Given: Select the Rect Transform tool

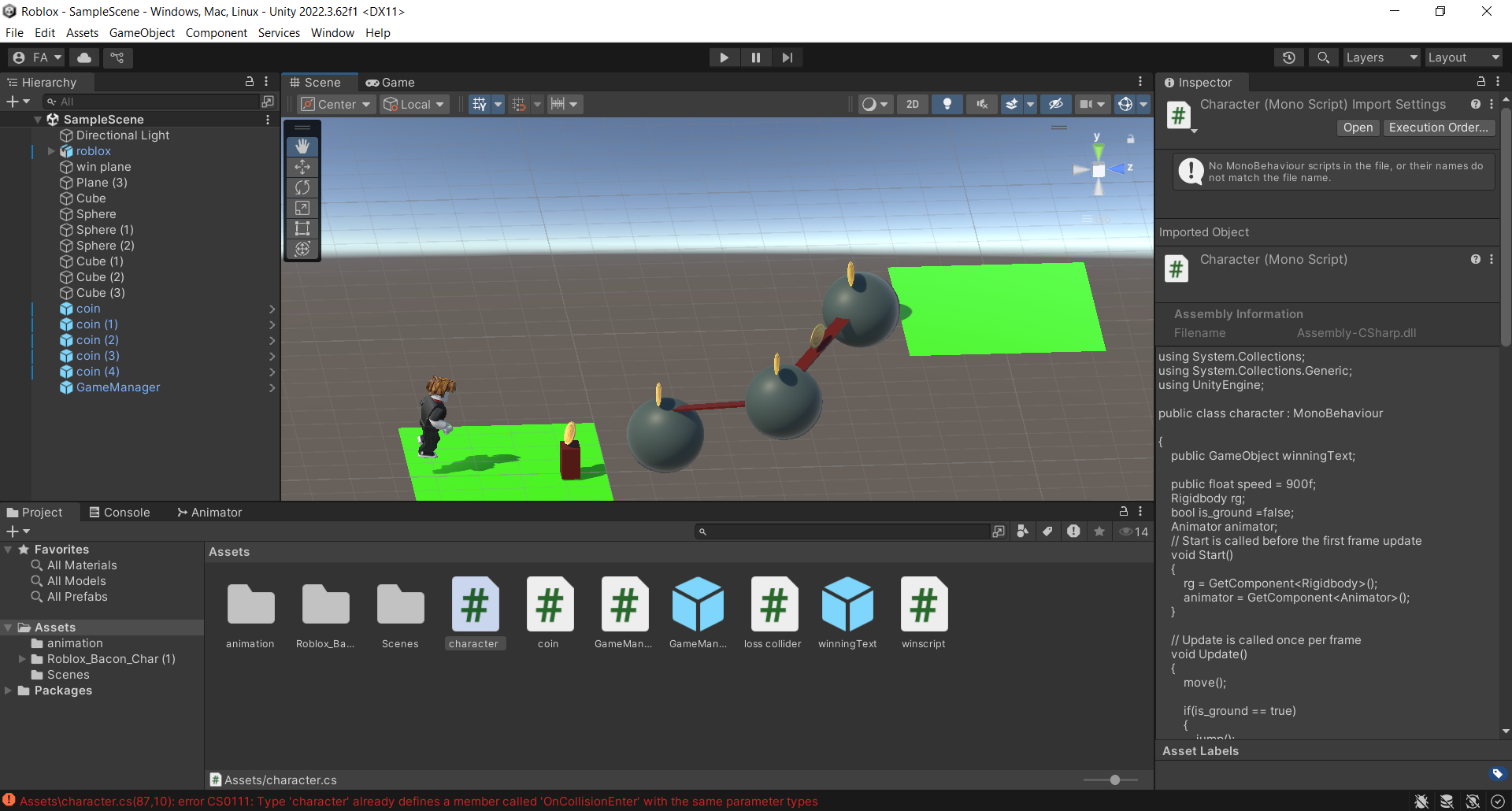Looking at the screenshot, I should (x=302, y=228).
